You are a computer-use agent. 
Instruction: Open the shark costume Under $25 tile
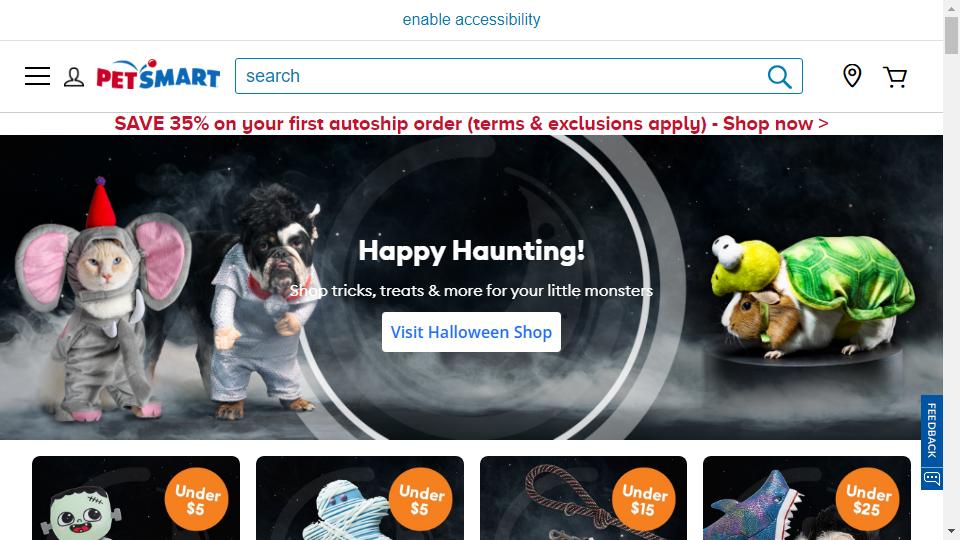pyautogui.click(x=807, y=498)
